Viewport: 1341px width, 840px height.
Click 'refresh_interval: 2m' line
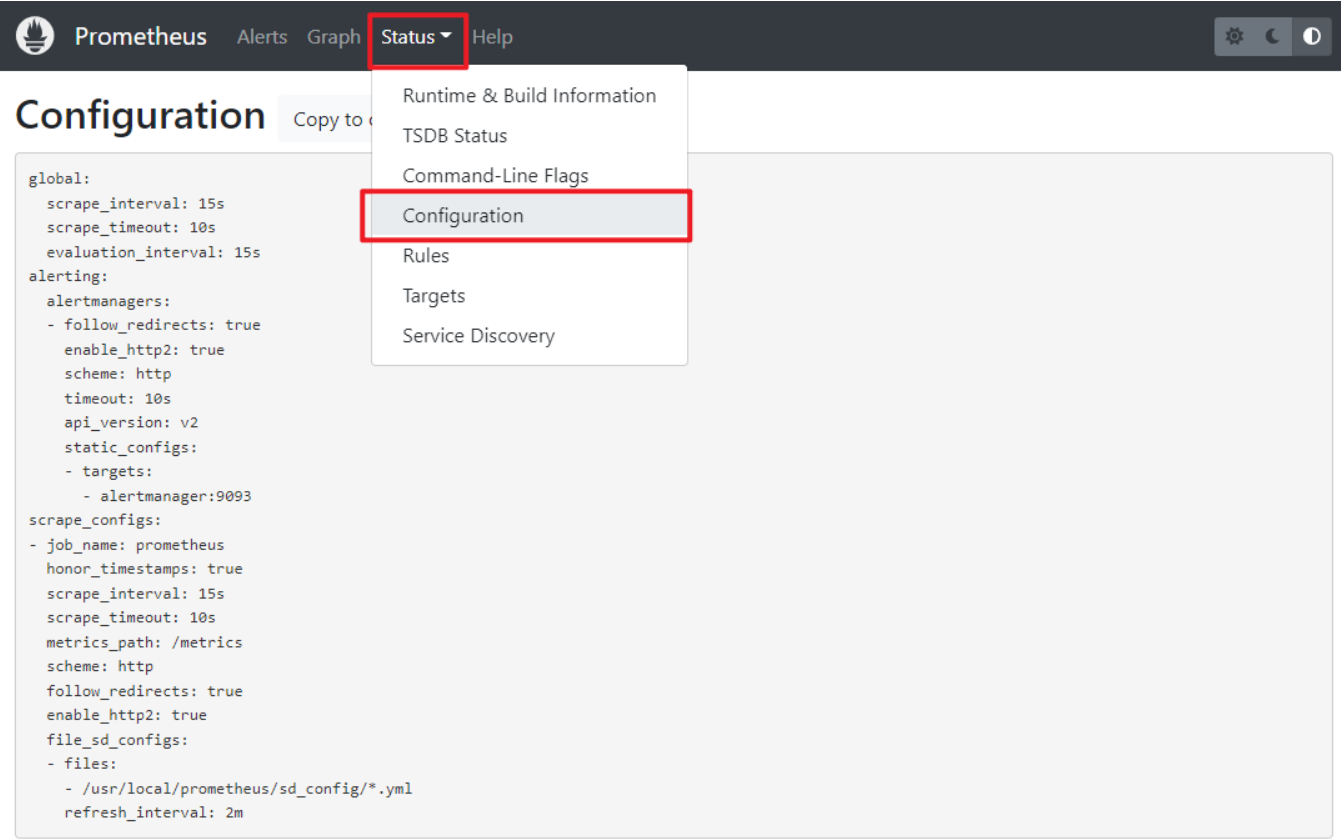pos(153,813)
